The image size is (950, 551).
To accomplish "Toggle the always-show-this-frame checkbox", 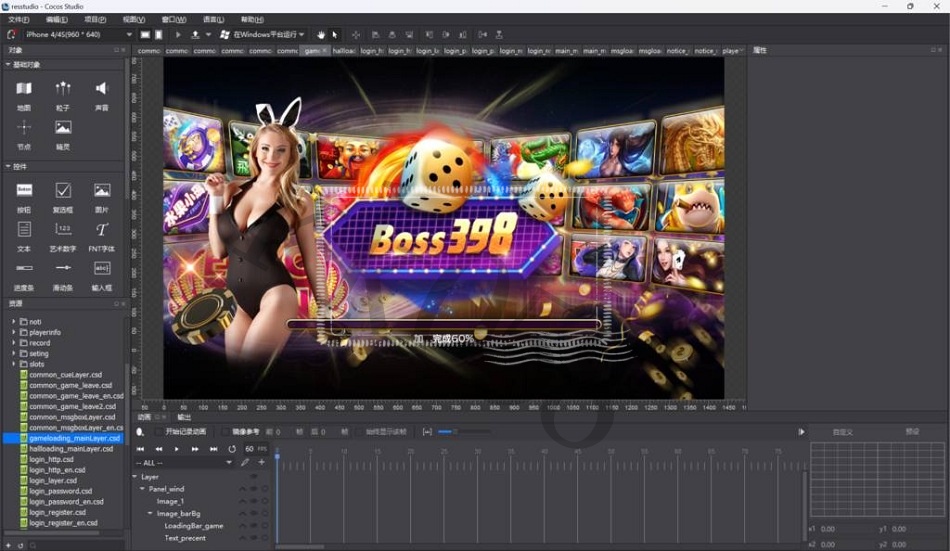I will [358, 432].
